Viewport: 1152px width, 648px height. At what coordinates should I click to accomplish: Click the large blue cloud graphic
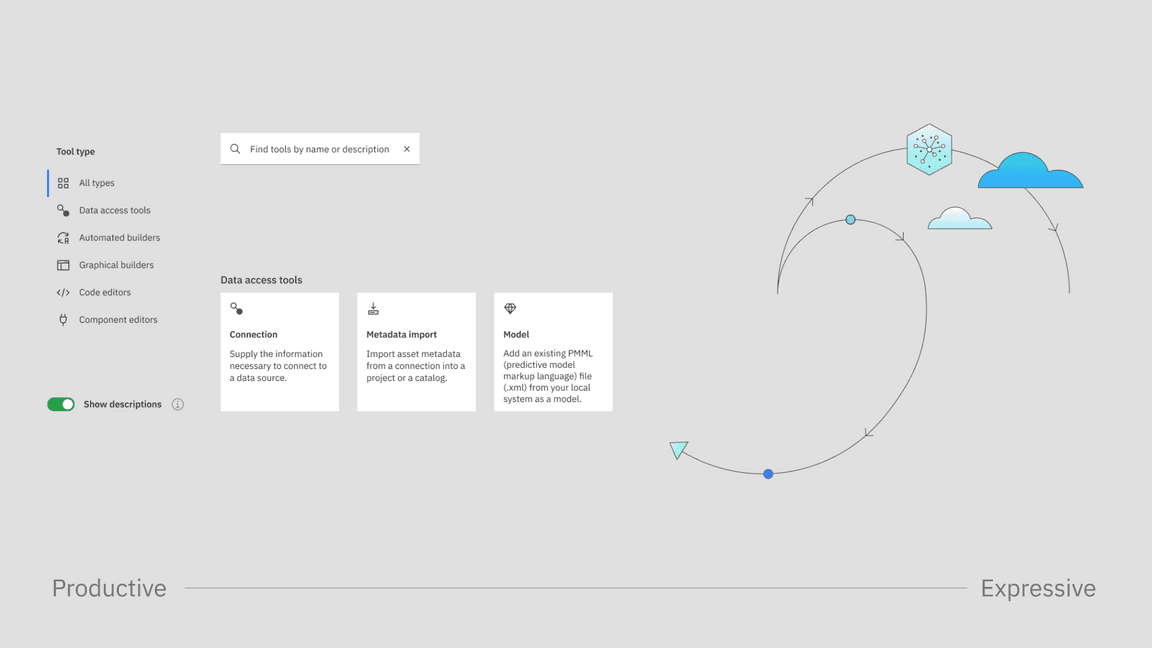1030,172
